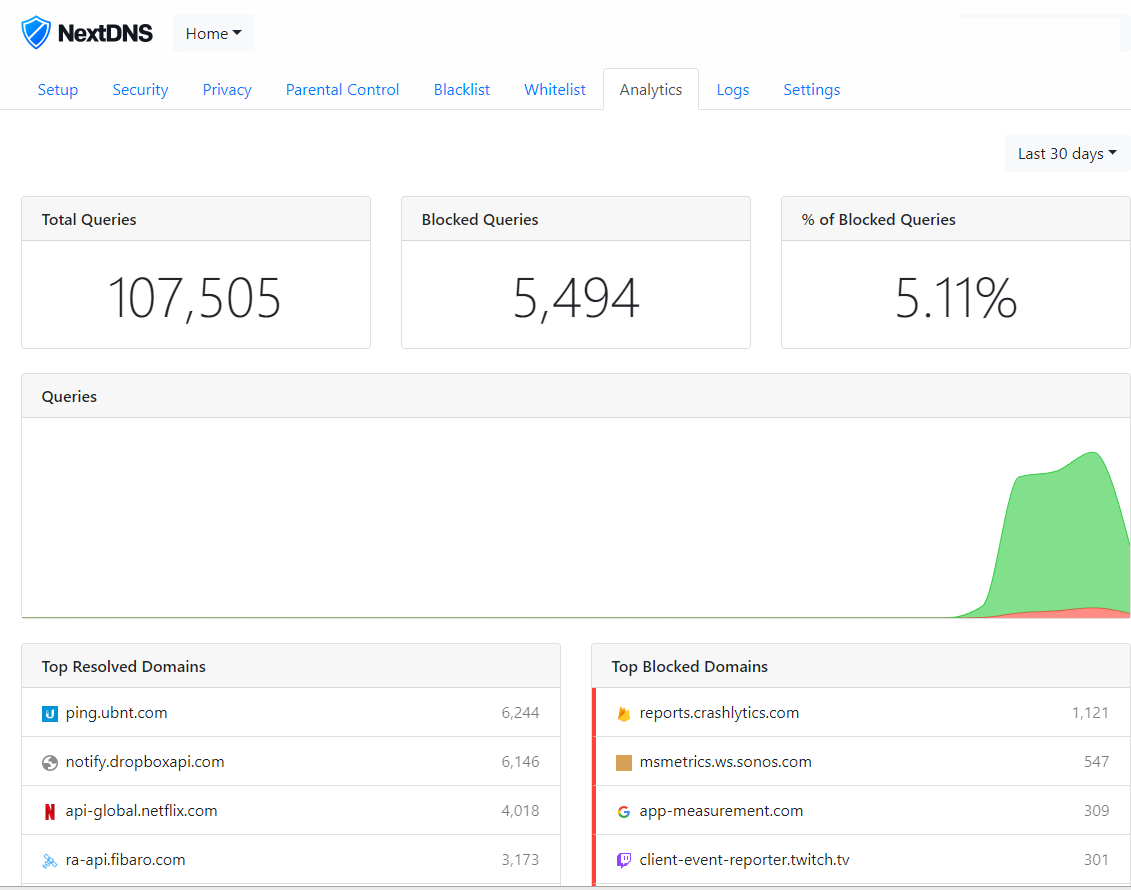Open the Last 30 days range dropdown
Image resolution: width=1131 pixels, height=890 pixels.
point(1068,154)
